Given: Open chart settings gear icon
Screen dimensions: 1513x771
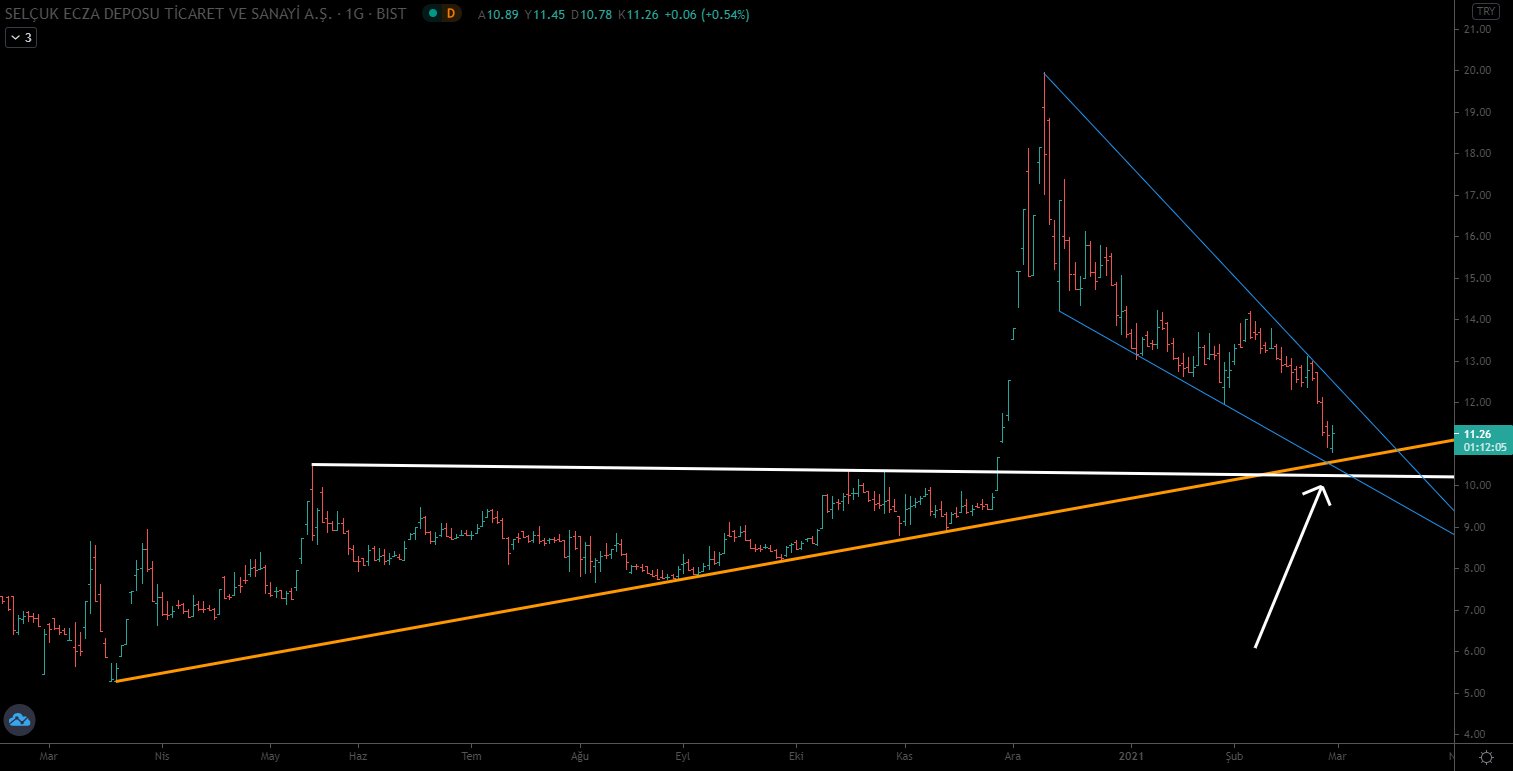Looking at the screenshot, I should [x=1486, y=757].
